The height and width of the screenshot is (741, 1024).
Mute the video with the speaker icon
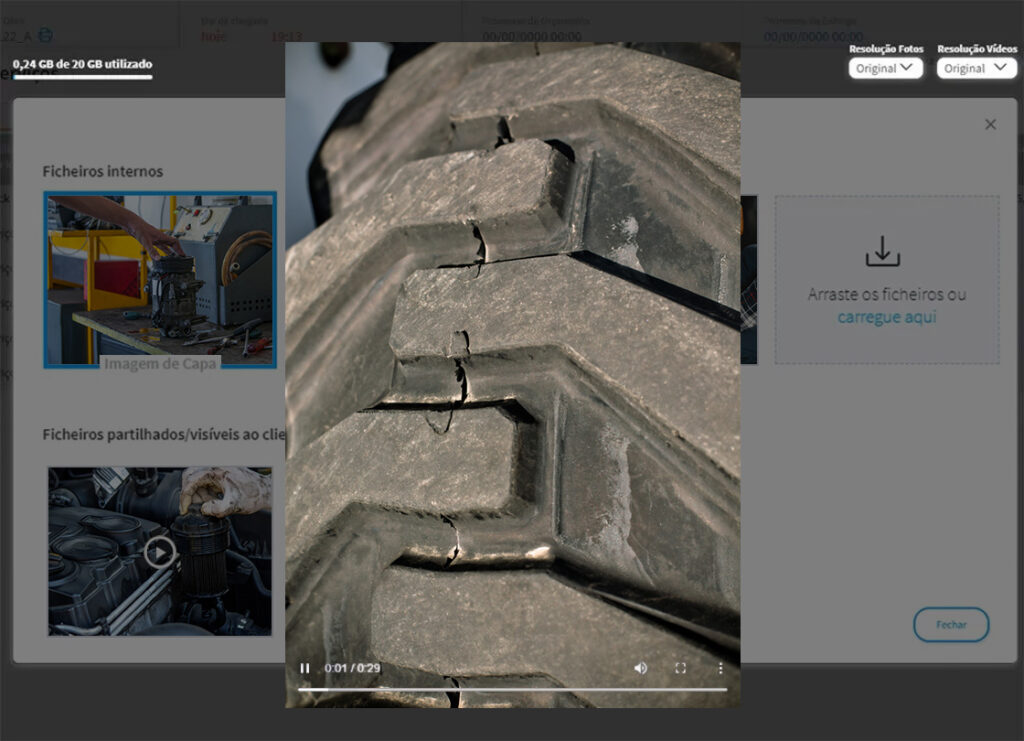pyautogui.click(x=640, y=668)
